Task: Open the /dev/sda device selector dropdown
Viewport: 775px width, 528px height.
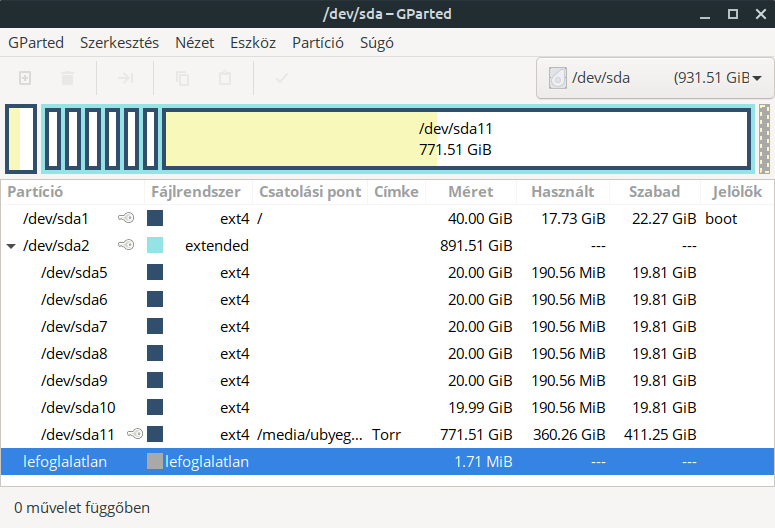Action: (655, 78)
